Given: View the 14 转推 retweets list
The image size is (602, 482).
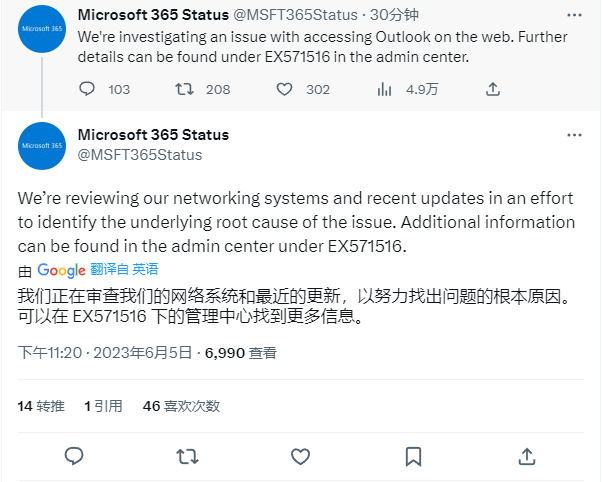Looking at the screenshot, I should point(41,406).
